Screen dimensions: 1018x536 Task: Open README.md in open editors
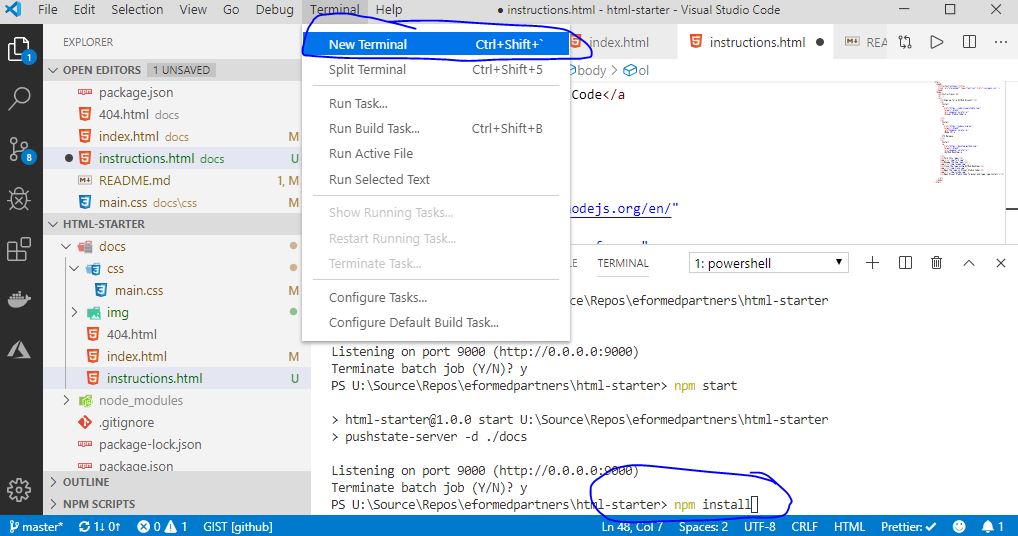[134, 180]
